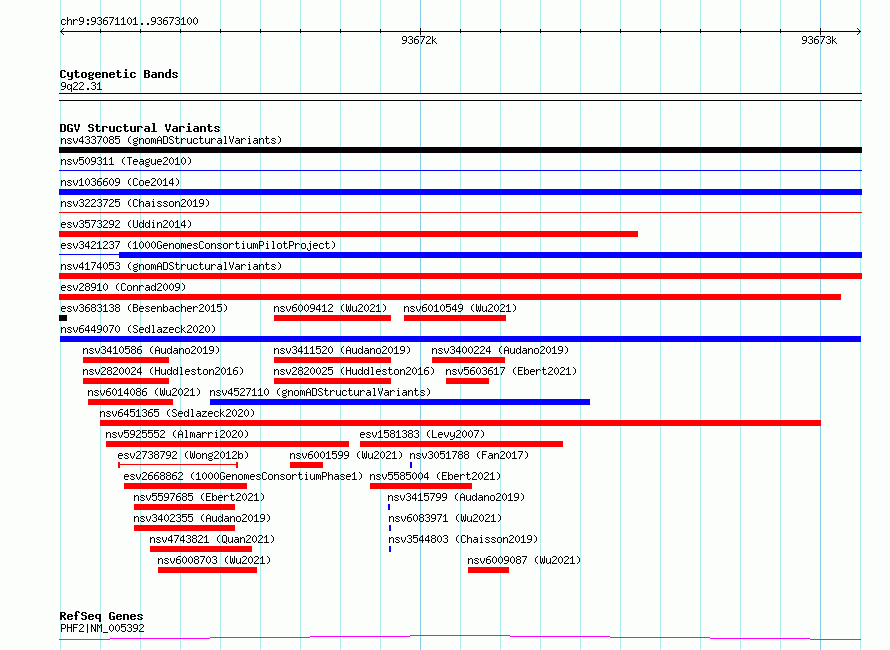Click the DGV Structural Variants track title
The image size is (890, 650).
coord(140,128)
